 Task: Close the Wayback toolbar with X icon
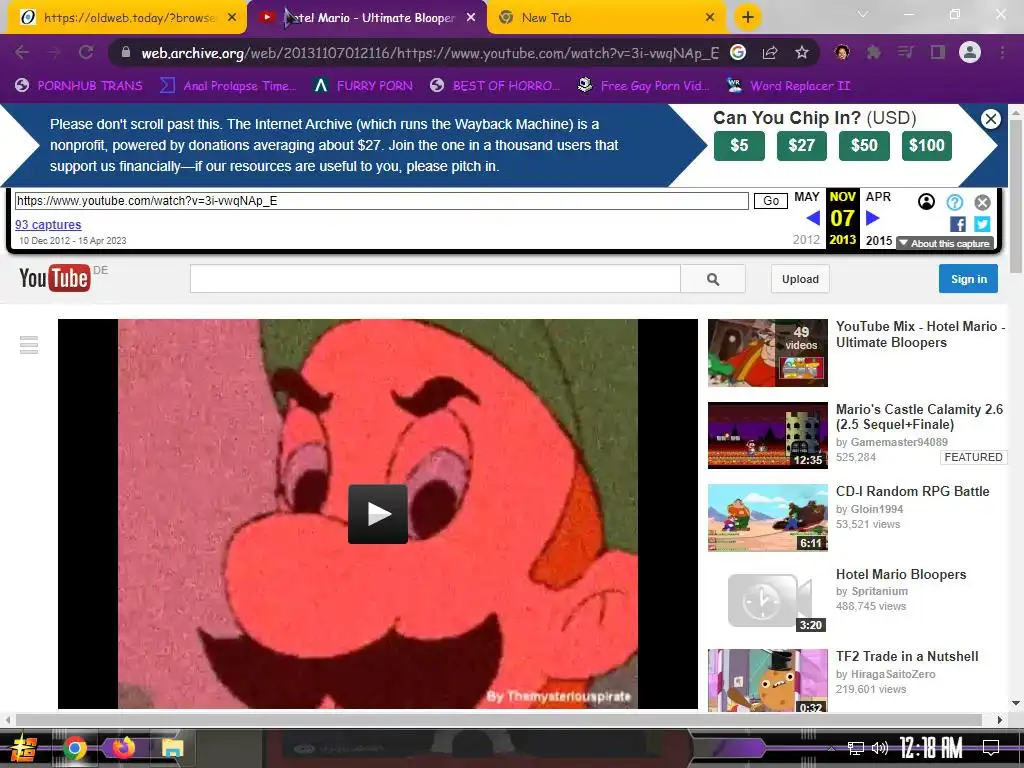point(982,202)
